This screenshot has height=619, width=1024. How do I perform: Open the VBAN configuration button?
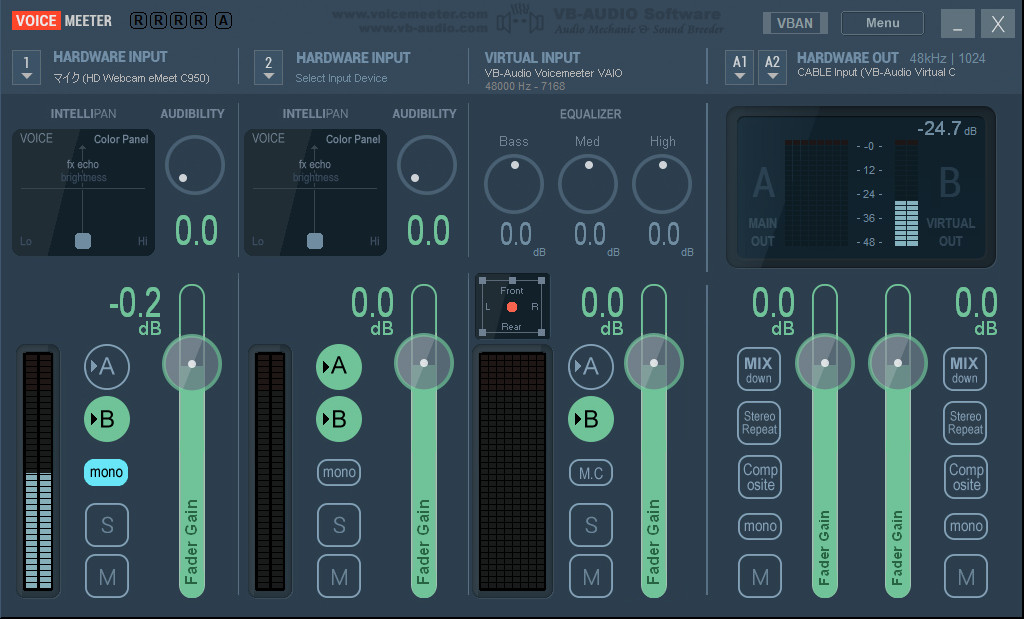pyautogui.click(x=795, y=23)
